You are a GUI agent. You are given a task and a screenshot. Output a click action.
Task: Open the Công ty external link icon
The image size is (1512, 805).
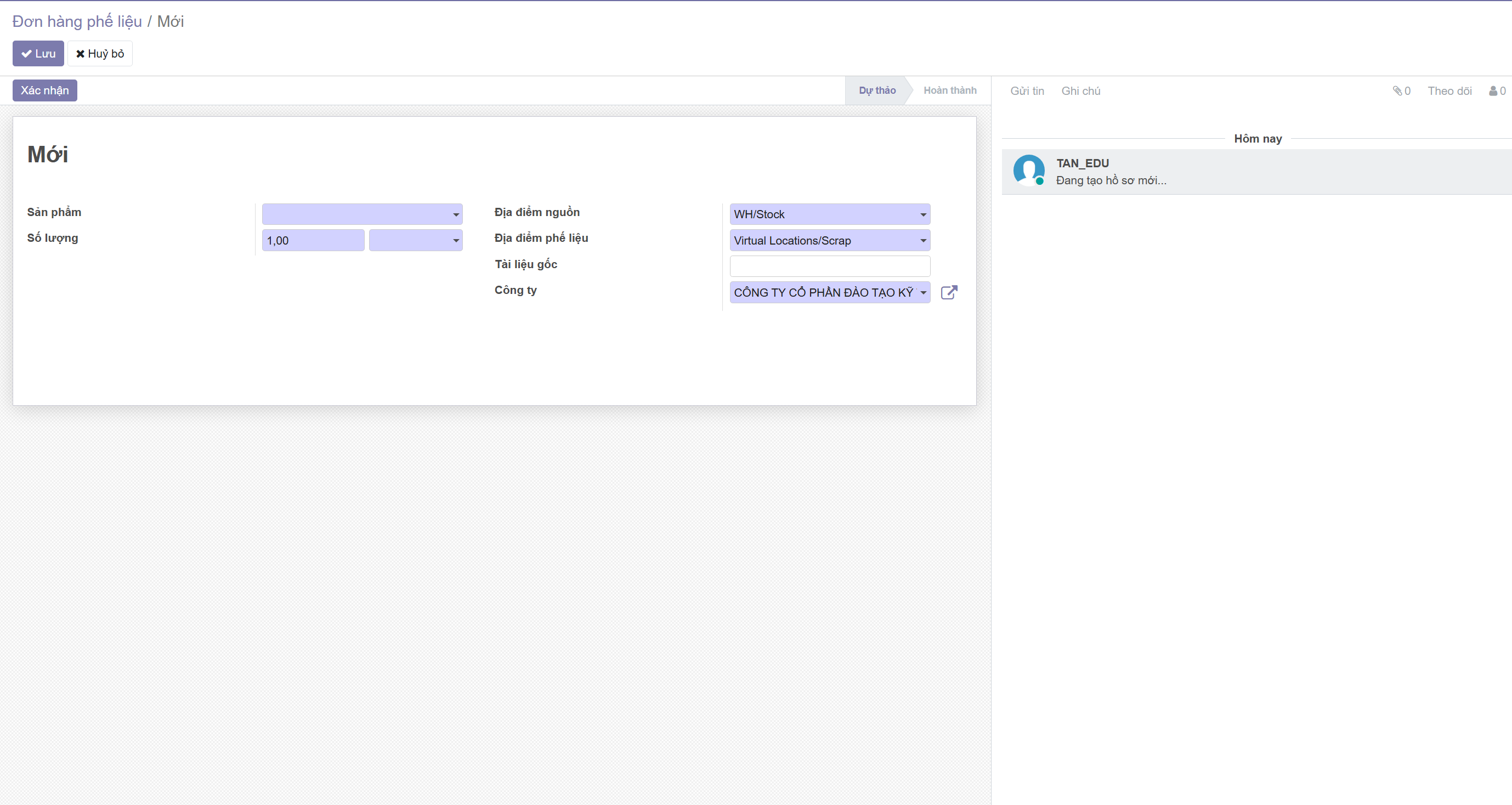(x=949, y=292)
